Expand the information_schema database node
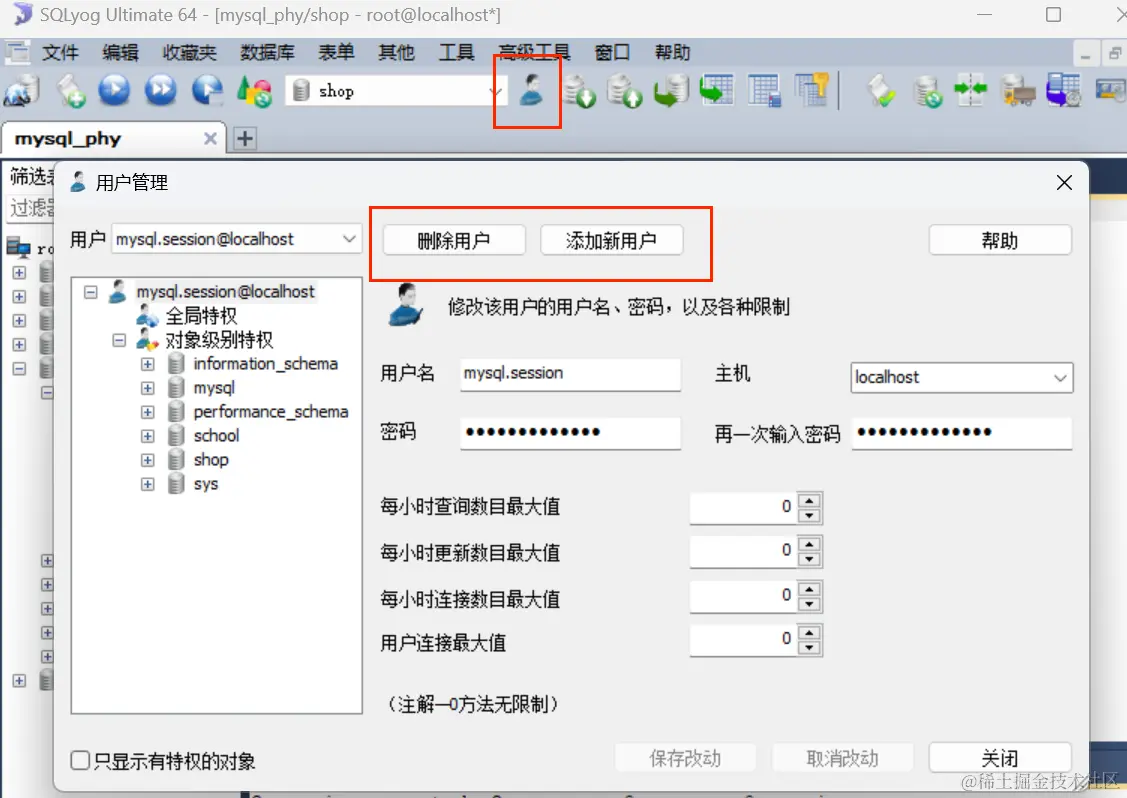1127x798 pixels. [147, 364]
